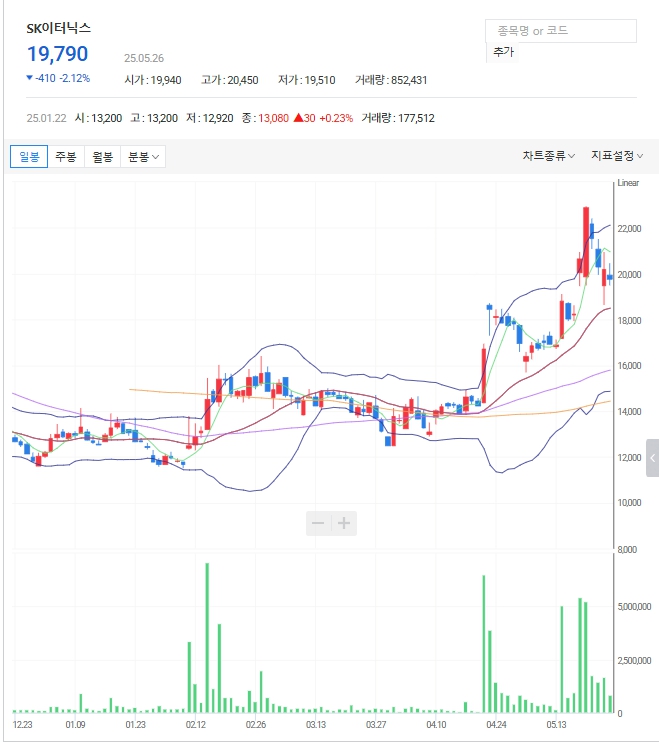The height and width of the screenshot is (743, 659).
Task: Click the tallest volume bar near 02.12
Action: (x=207, y=638)
